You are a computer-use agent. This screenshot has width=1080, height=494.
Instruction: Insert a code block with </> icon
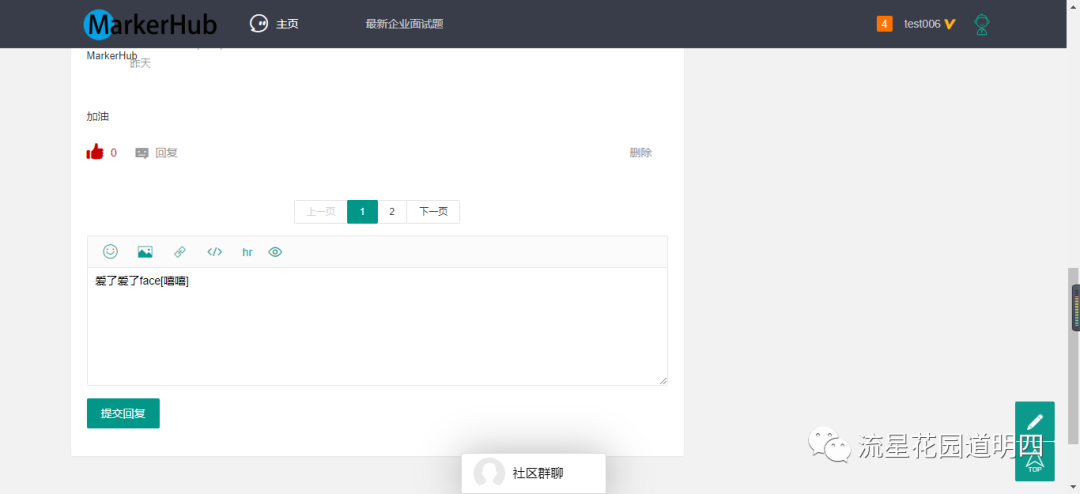pyautogui.click(x=215, y=252)
